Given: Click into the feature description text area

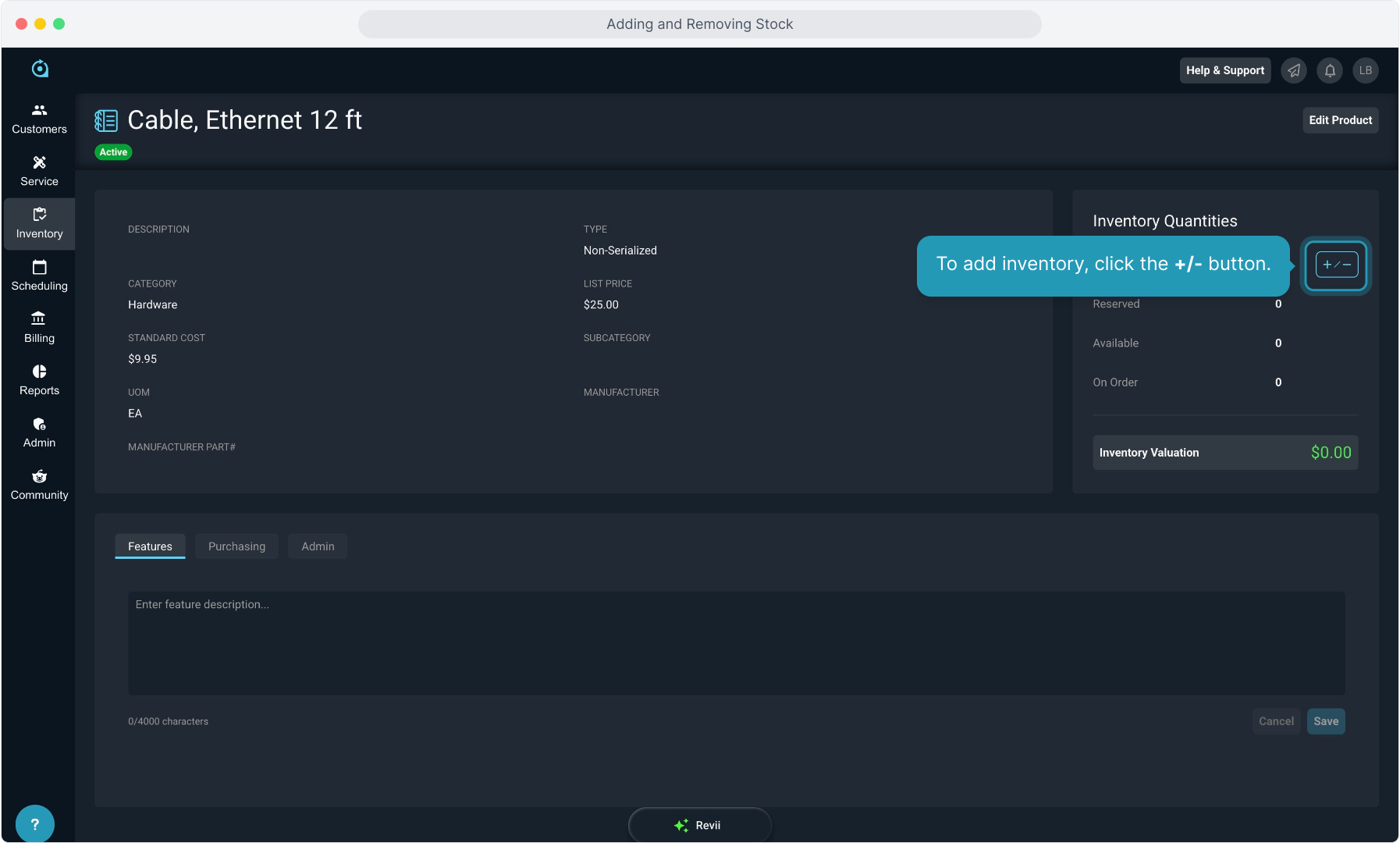Looking at the screenshot, I should point(736,642).
